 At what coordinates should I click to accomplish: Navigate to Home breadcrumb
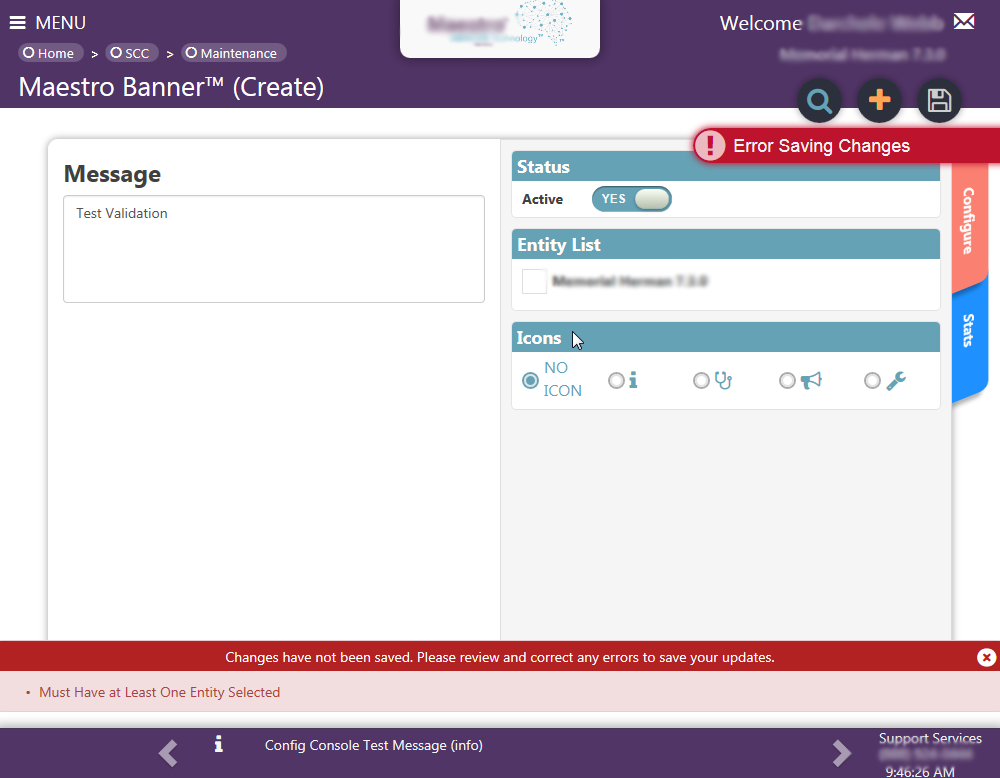[50, 53]
